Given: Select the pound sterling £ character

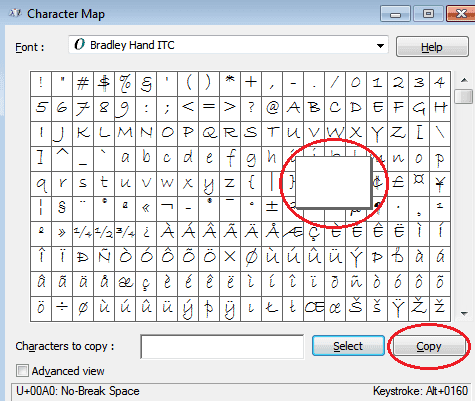Looking at the screenshot, I should [398, 183].
